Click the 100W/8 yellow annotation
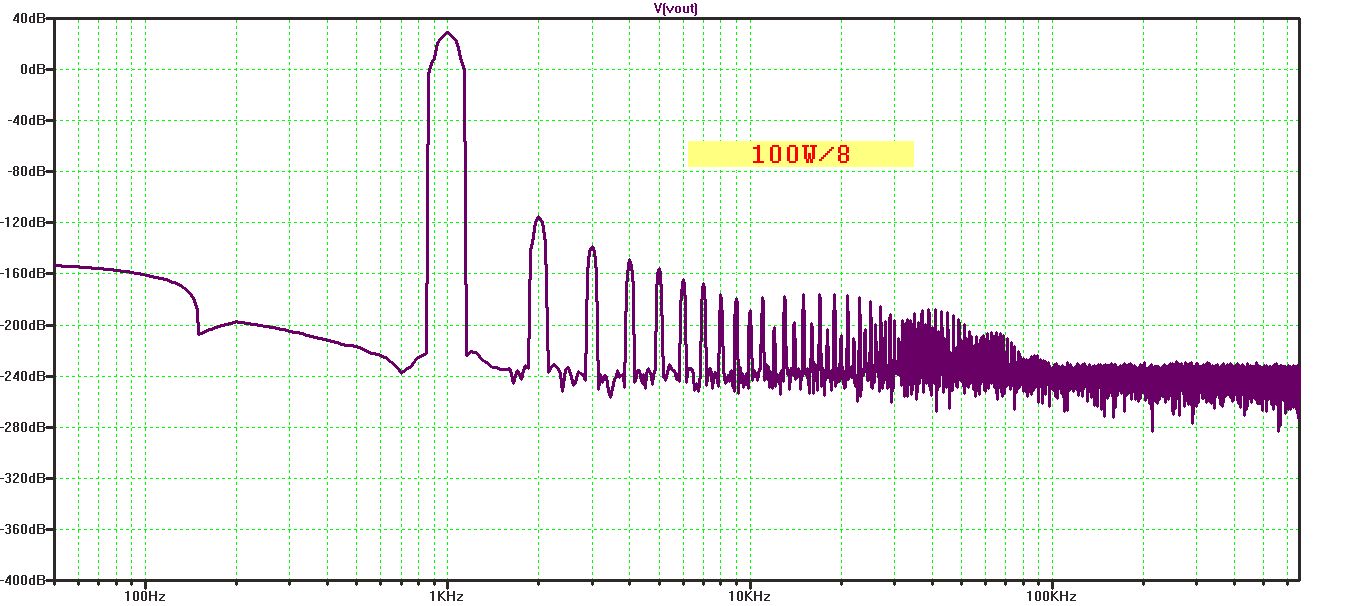The height and width of the screenshot is (606, 1362). coord(801,154)
